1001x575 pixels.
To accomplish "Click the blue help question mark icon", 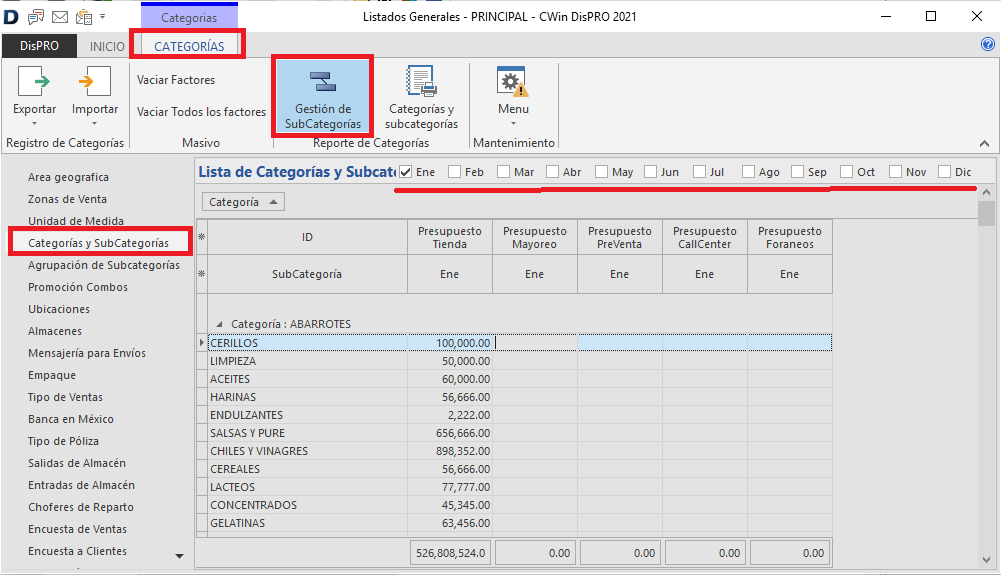I will (988, 45).
